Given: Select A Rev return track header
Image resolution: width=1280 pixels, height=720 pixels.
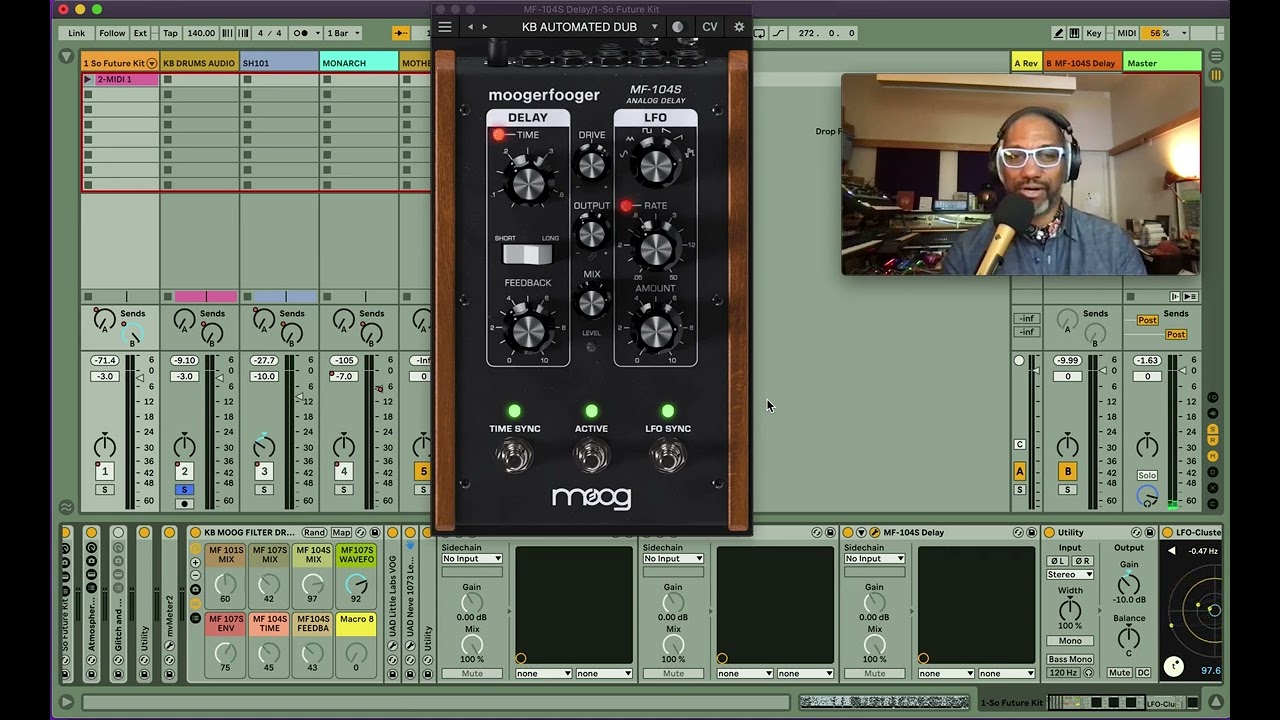Looking at the screenshot, I should coord(1027,63).
